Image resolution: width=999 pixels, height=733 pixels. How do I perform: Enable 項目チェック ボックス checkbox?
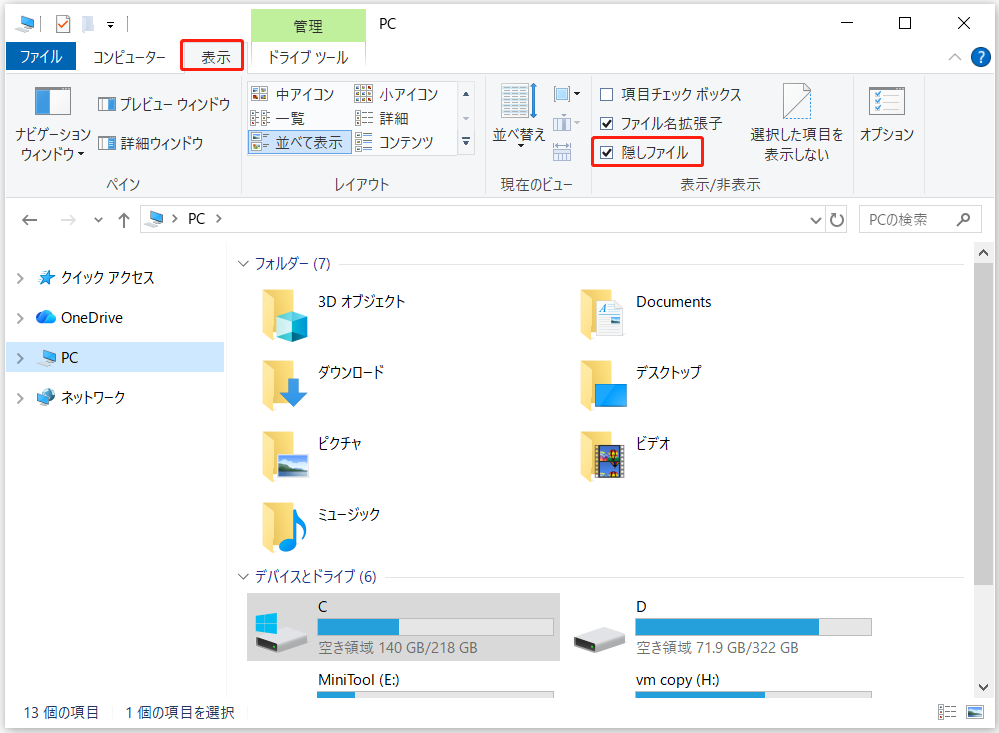coord(671,94)
